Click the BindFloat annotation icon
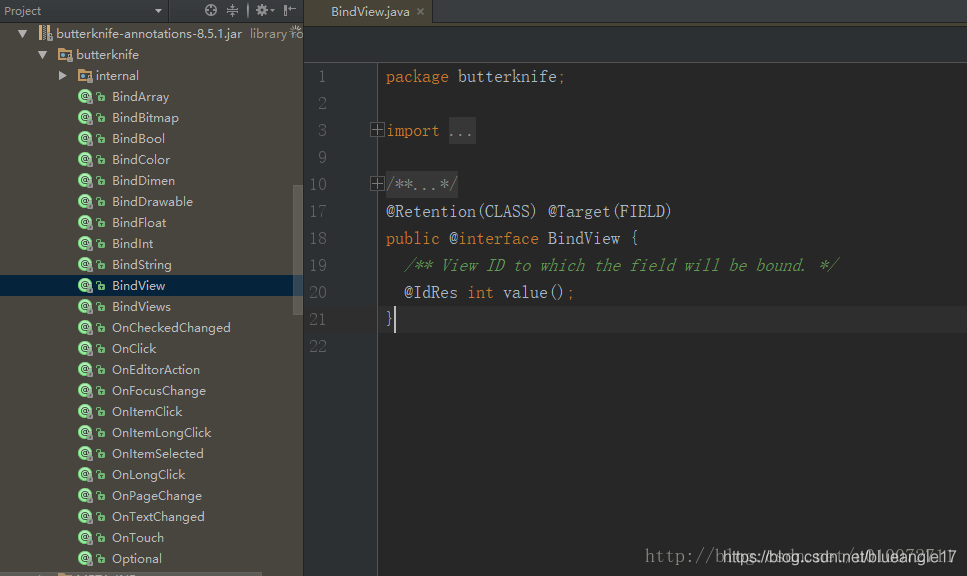967x576 pixels. point(86,223)
